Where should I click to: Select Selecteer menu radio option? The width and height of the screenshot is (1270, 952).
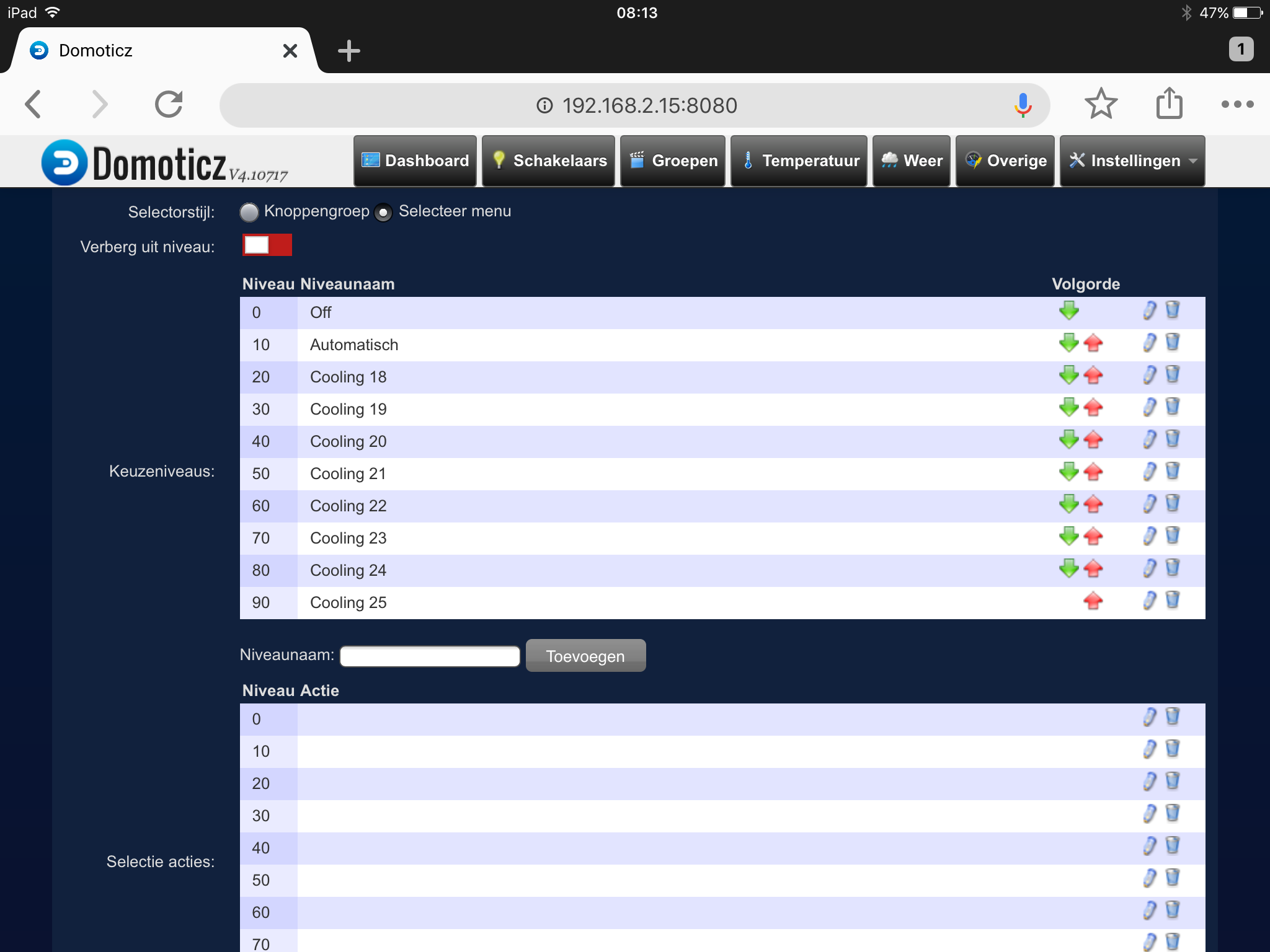pos(383,213)
